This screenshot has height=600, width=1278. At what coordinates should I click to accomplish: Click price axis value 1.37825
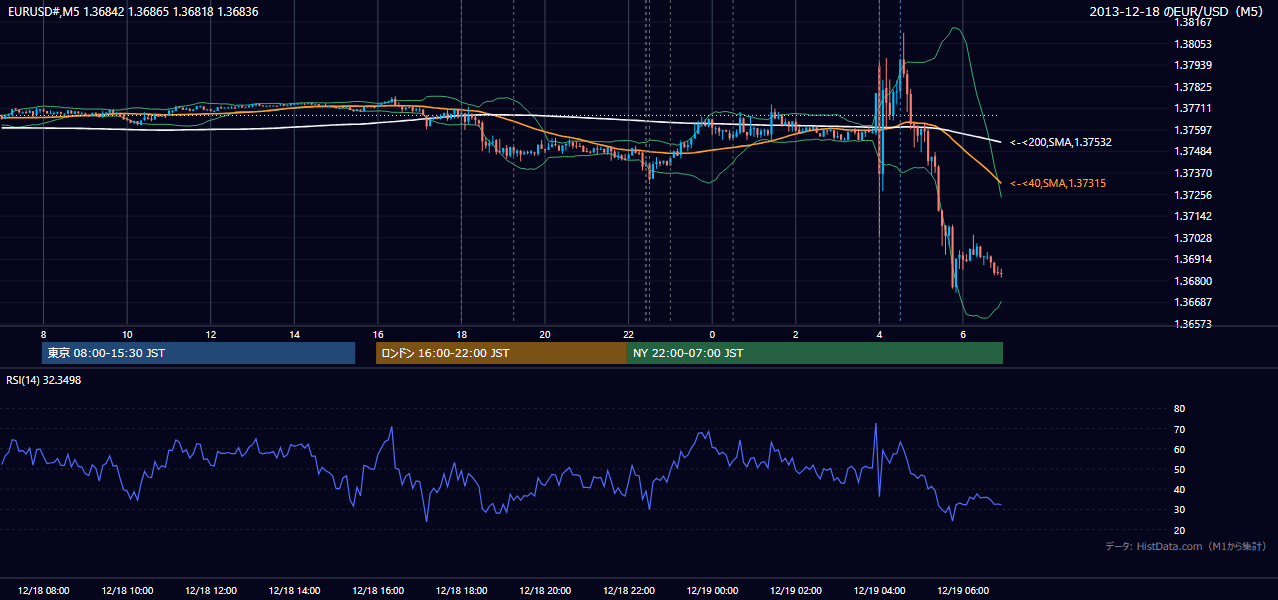click(x=1193, y=87)
